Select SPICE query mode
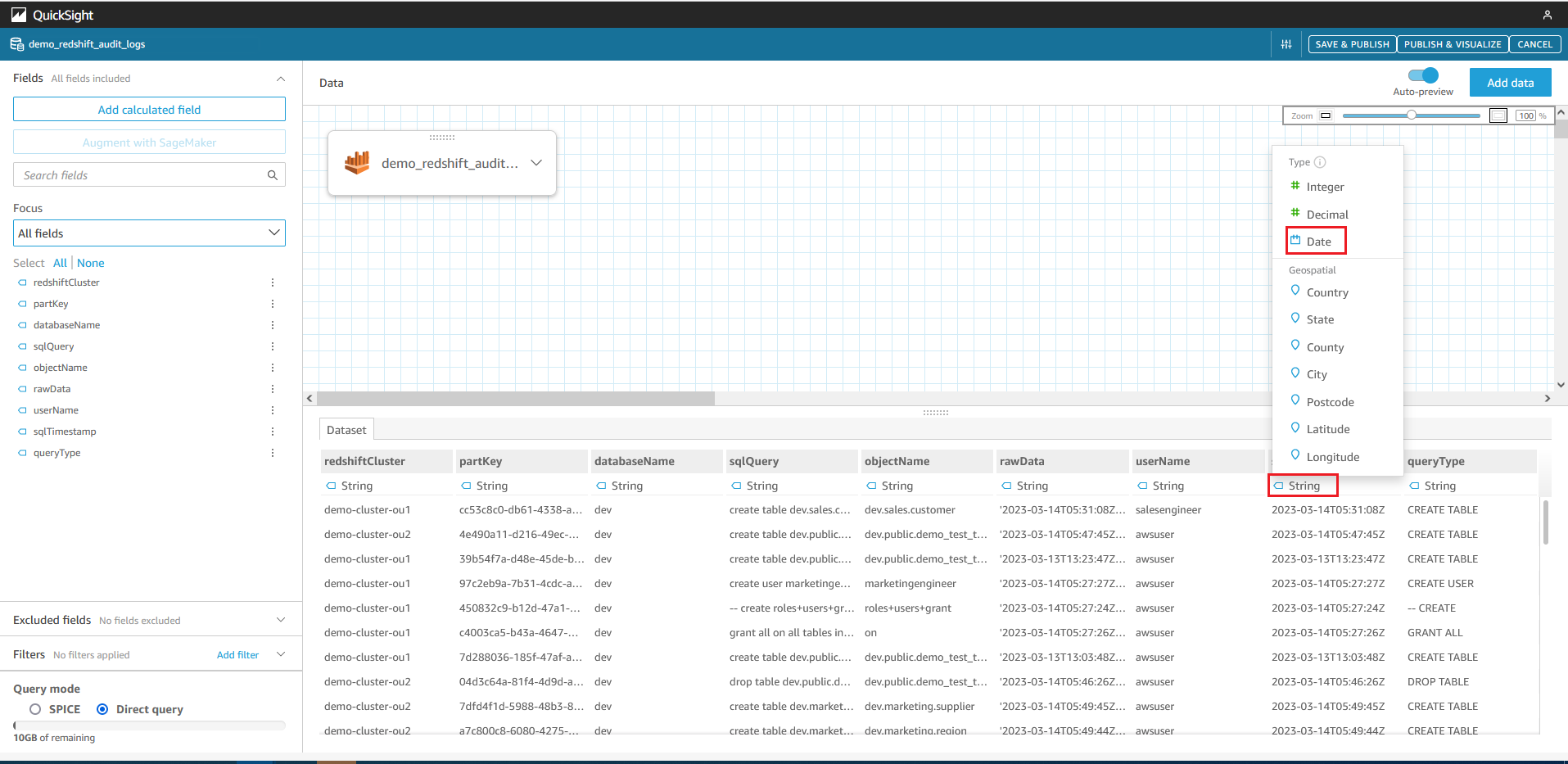The image size is (1568, 764). (x=35, y=709)
